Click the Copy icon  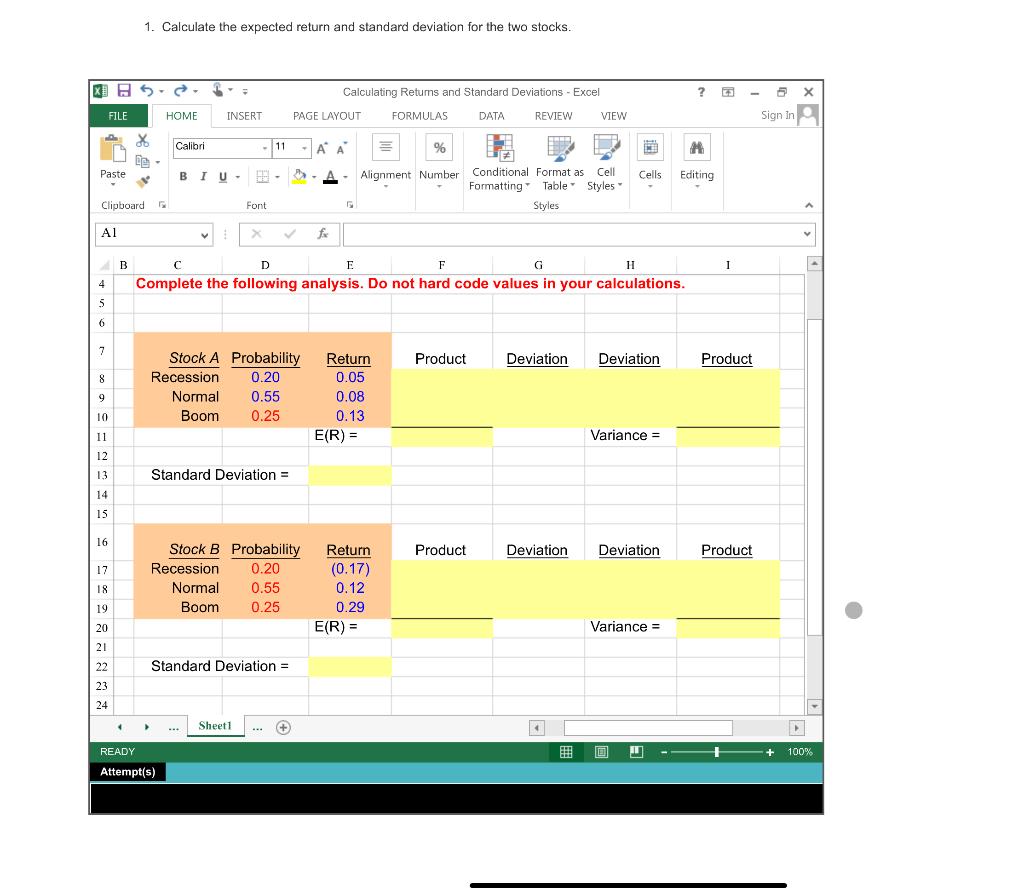point(142,161)
